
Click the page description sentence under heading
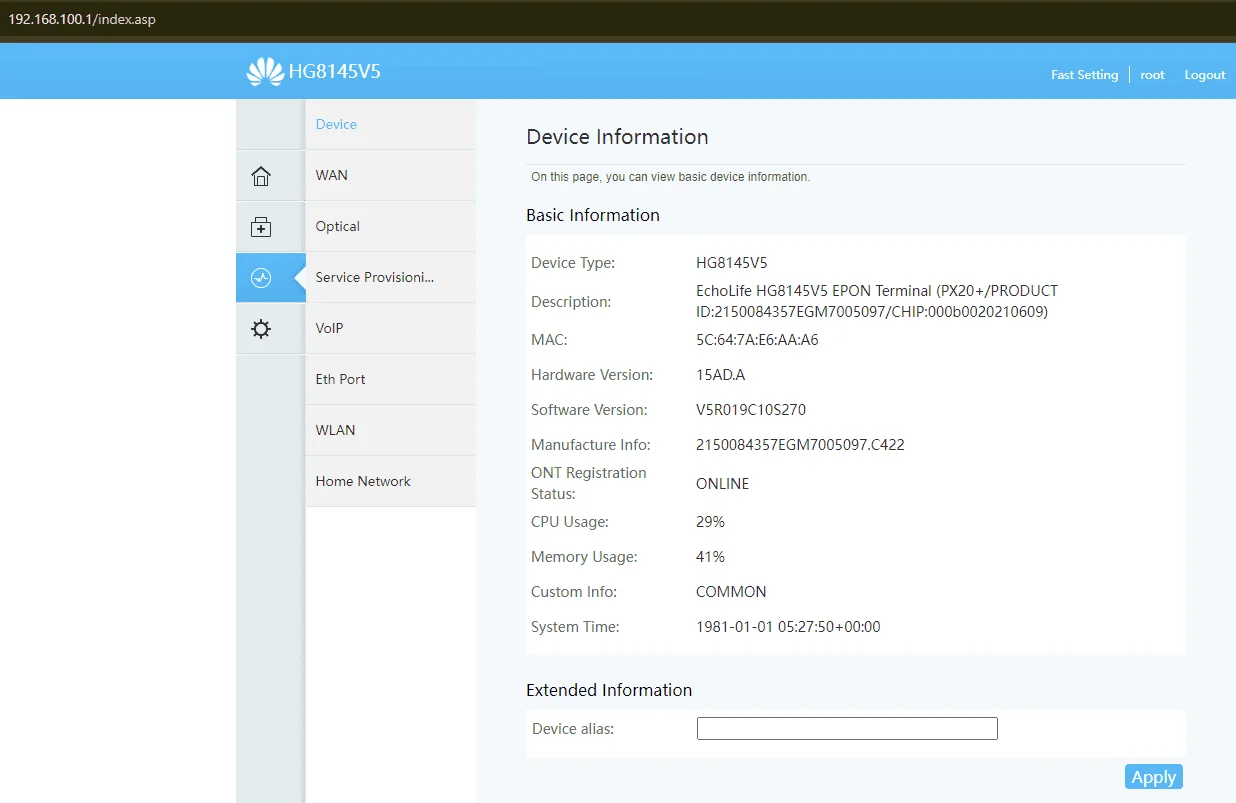click(x=670, y=177)
